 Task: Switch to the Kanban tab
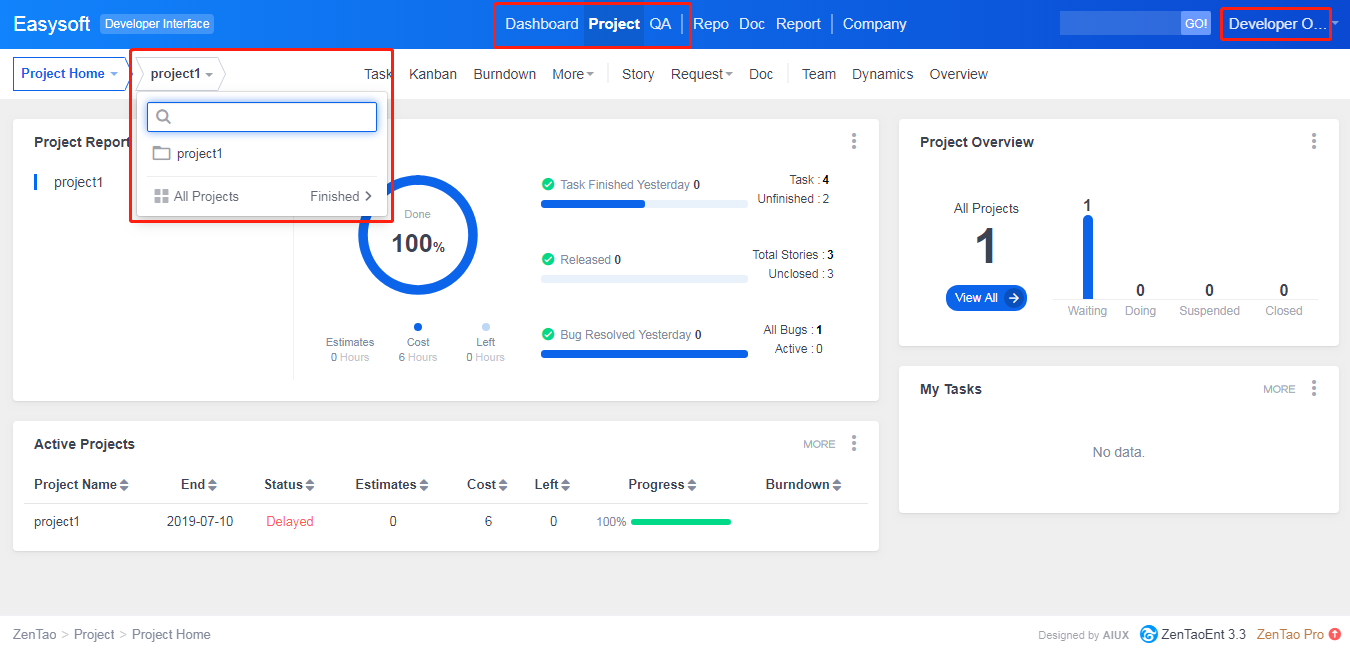(433, 74)
